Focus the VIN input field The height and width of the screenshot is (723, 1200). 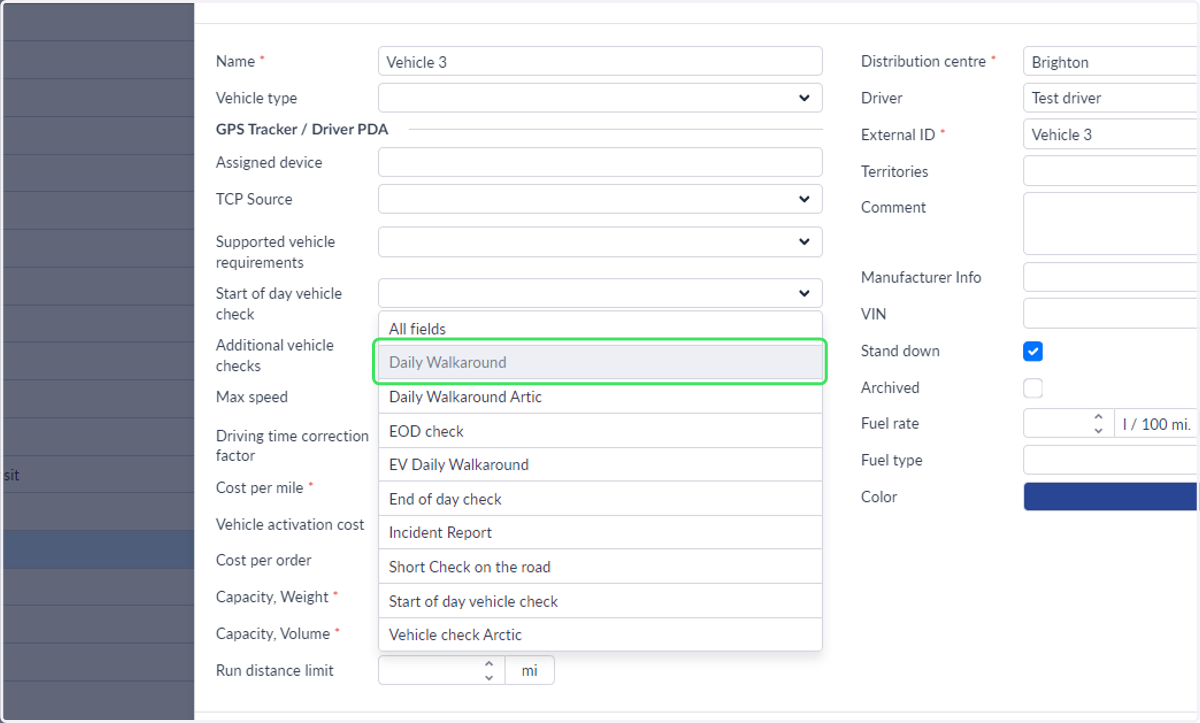pos(1111,313)
